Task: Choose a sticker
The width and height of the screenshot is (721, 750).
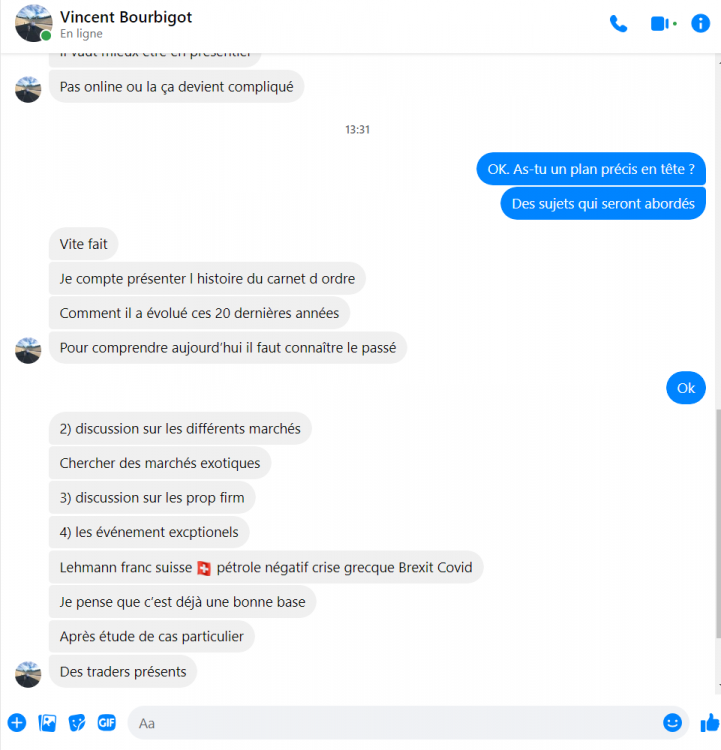Action: point(77,723)
